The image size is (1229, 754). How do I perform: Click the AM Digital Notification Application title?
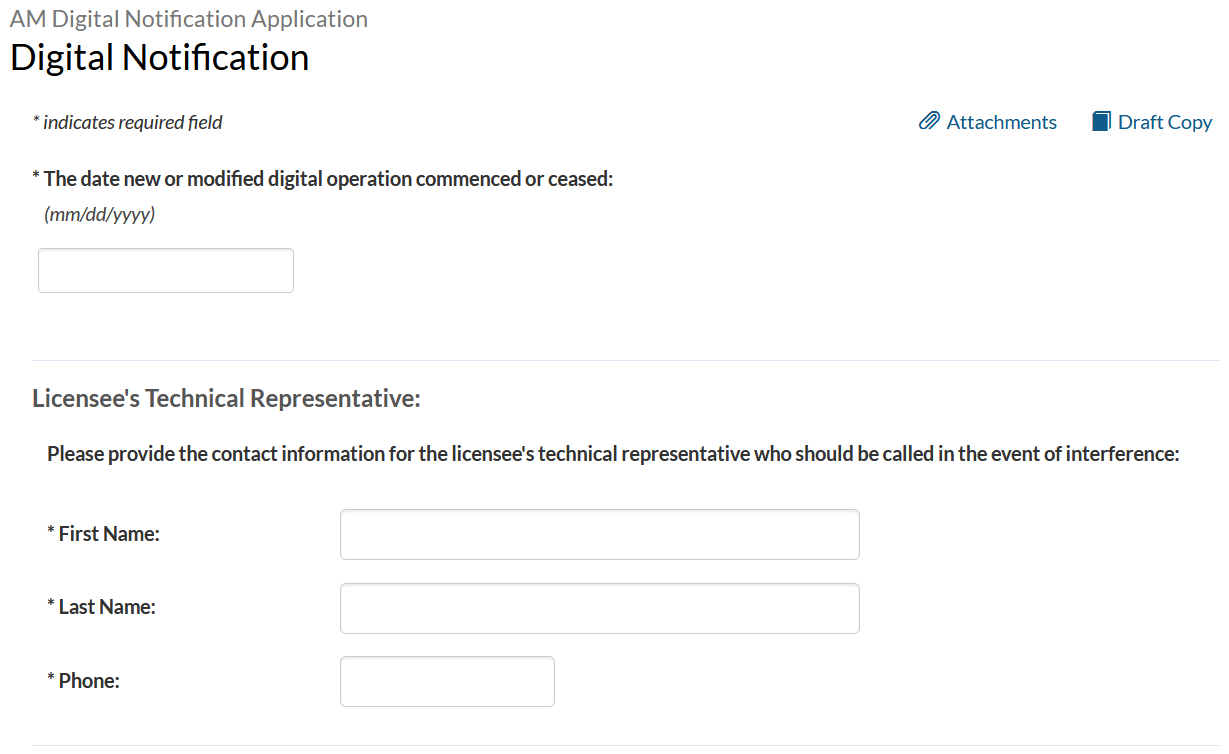pos(189,19)
